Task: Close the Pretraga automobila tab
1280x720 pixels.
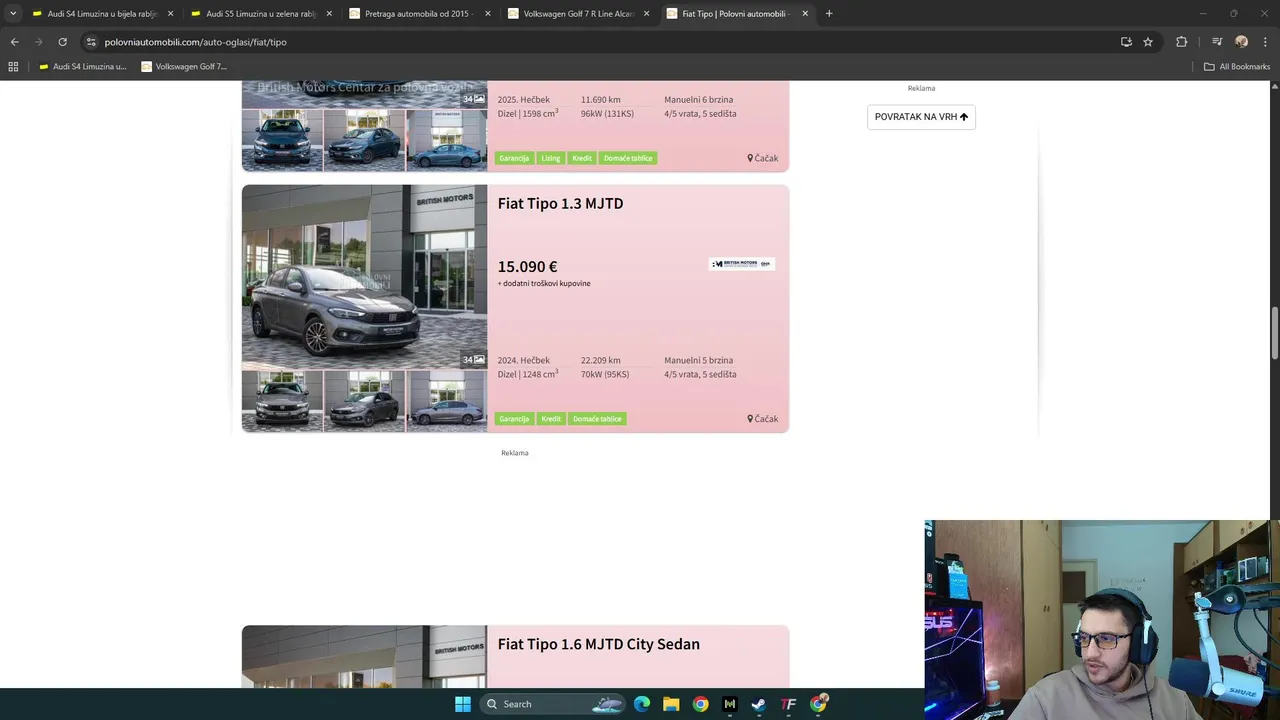Action: pyautogui.click(x=488, y=14)
